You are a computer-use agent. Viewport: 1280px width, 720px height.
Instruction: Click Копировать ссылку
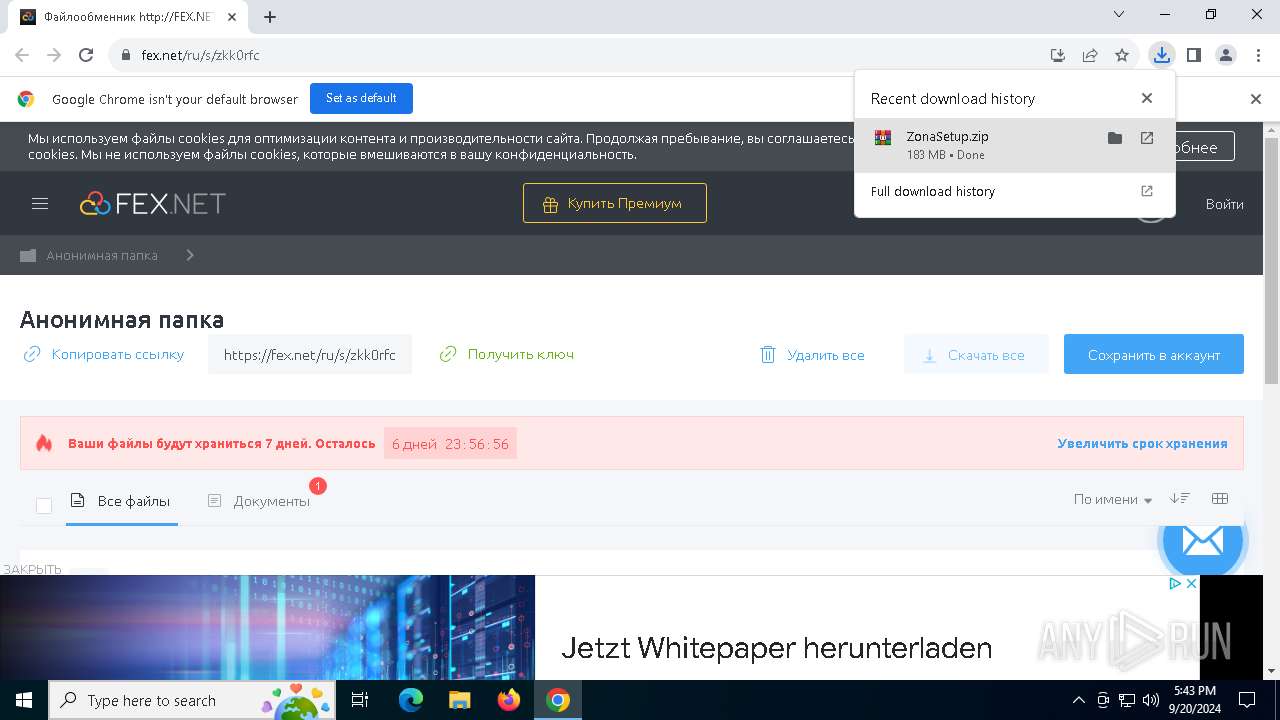click(104, 354)
